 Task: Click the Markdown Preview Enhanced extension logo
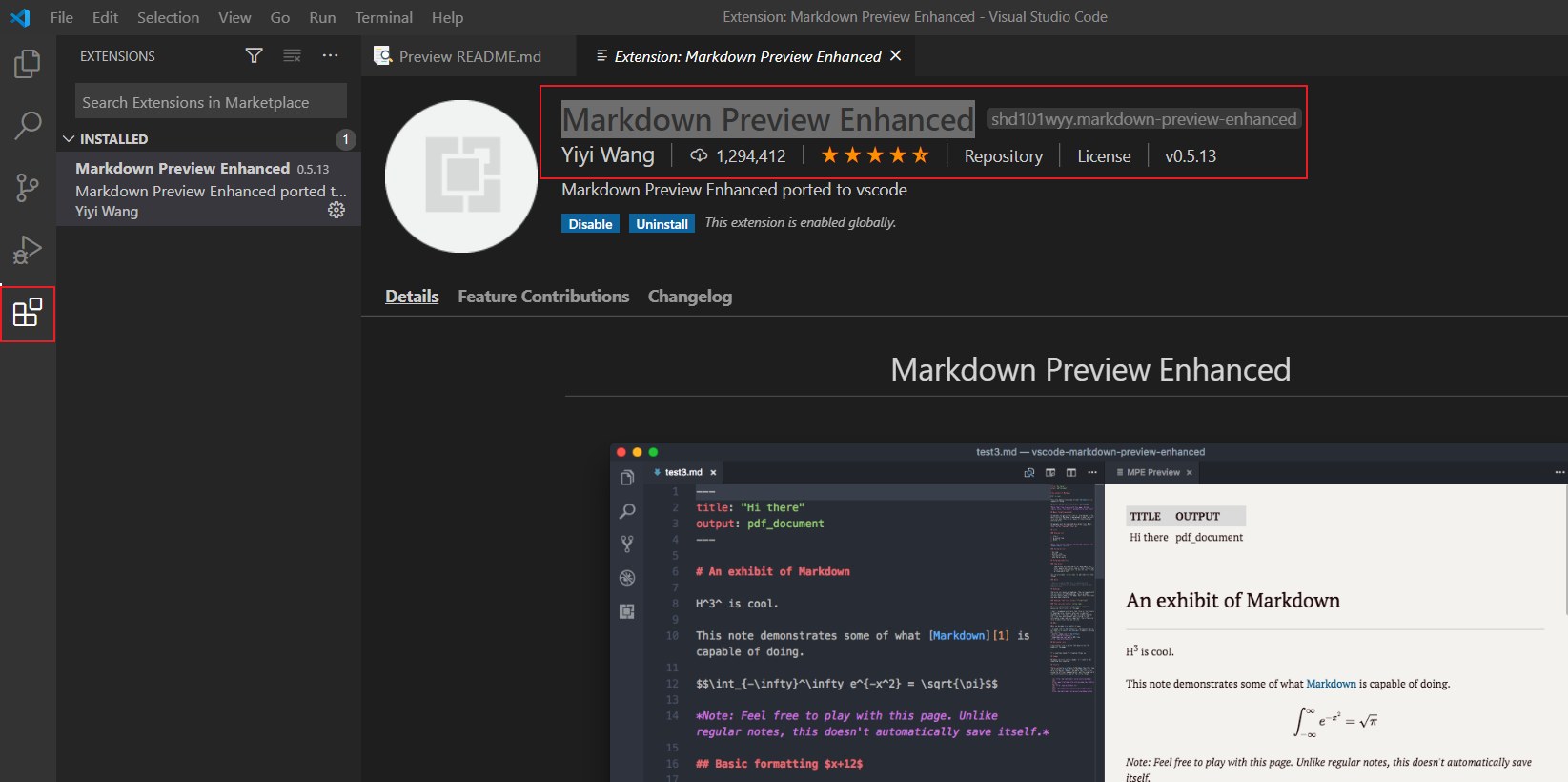(x=461, y=176)
